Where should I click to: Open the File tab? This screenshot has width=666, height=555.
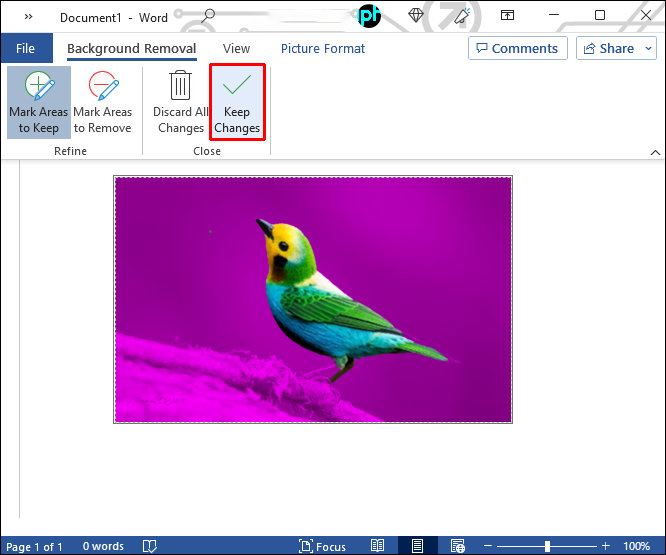tap(25, 48)
